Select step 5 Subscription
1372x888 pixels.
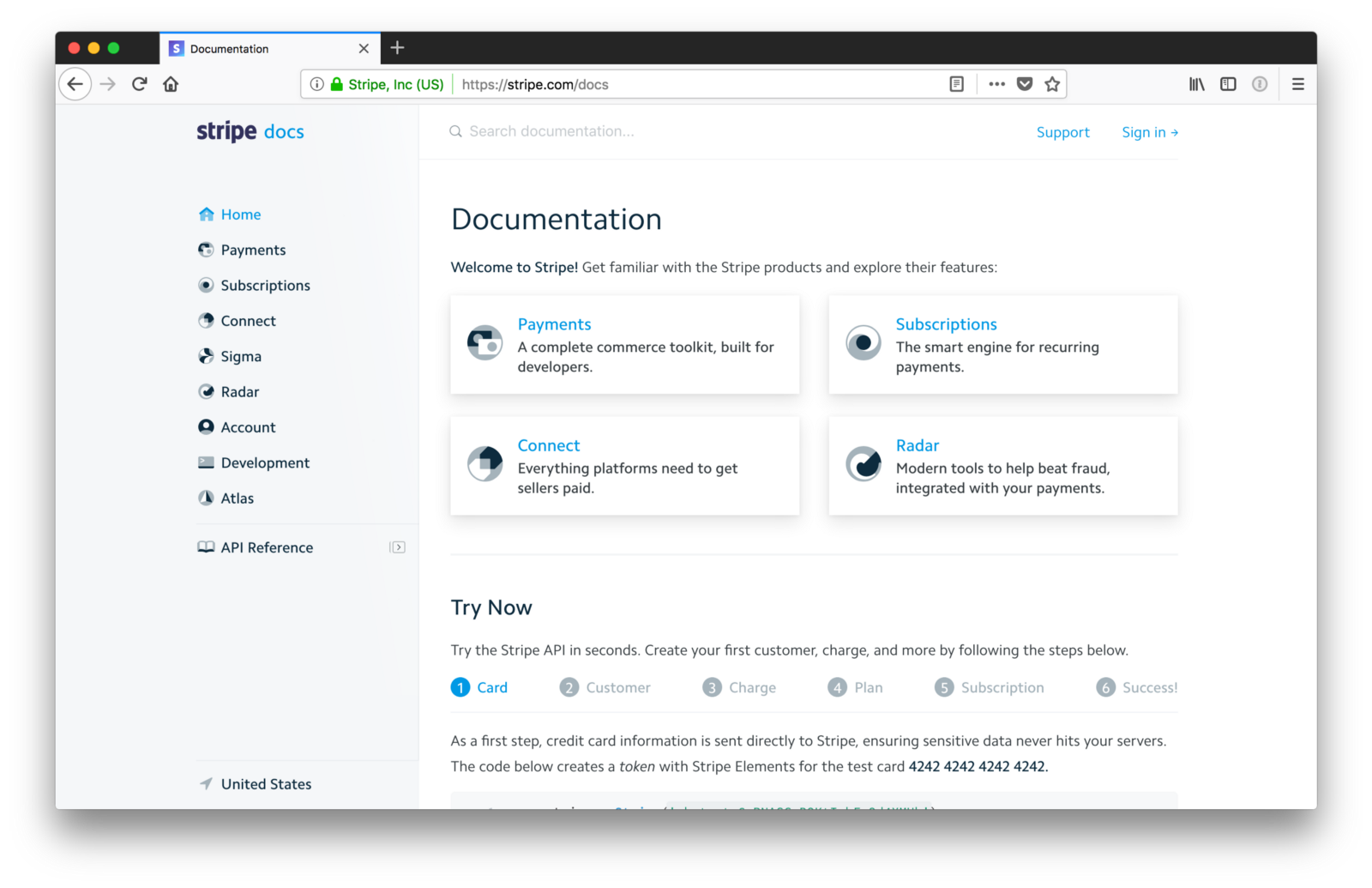990,687
